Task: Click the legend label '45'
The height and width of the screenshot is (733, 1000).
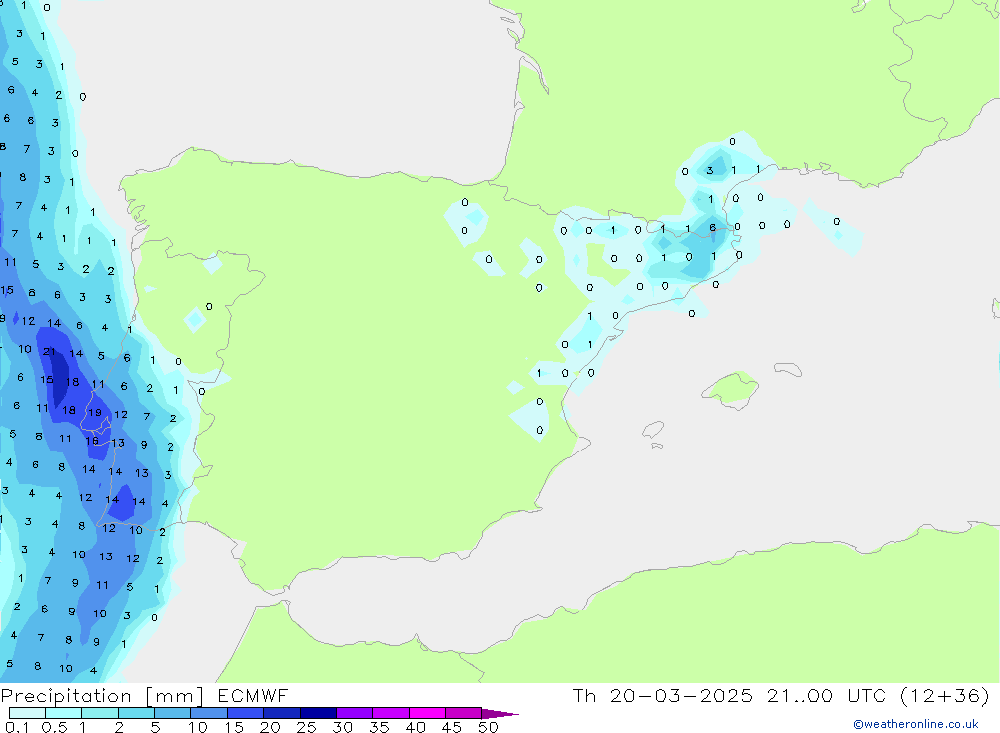Action: [452, 727]
